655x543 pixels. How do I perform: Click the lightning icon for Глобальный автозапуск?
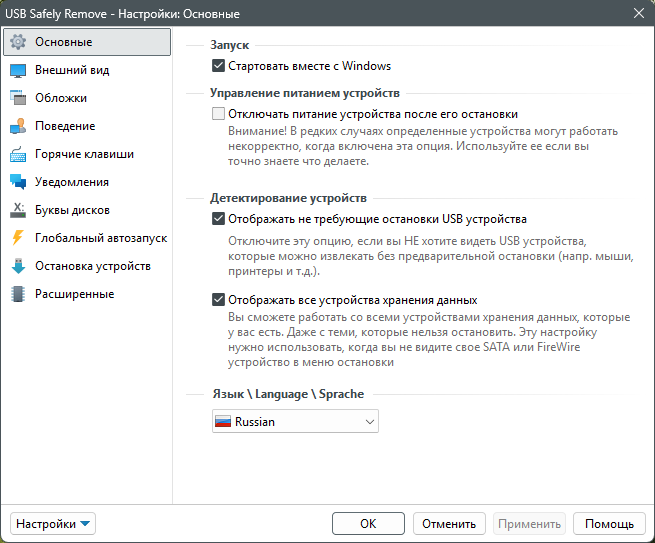[18, 238]
